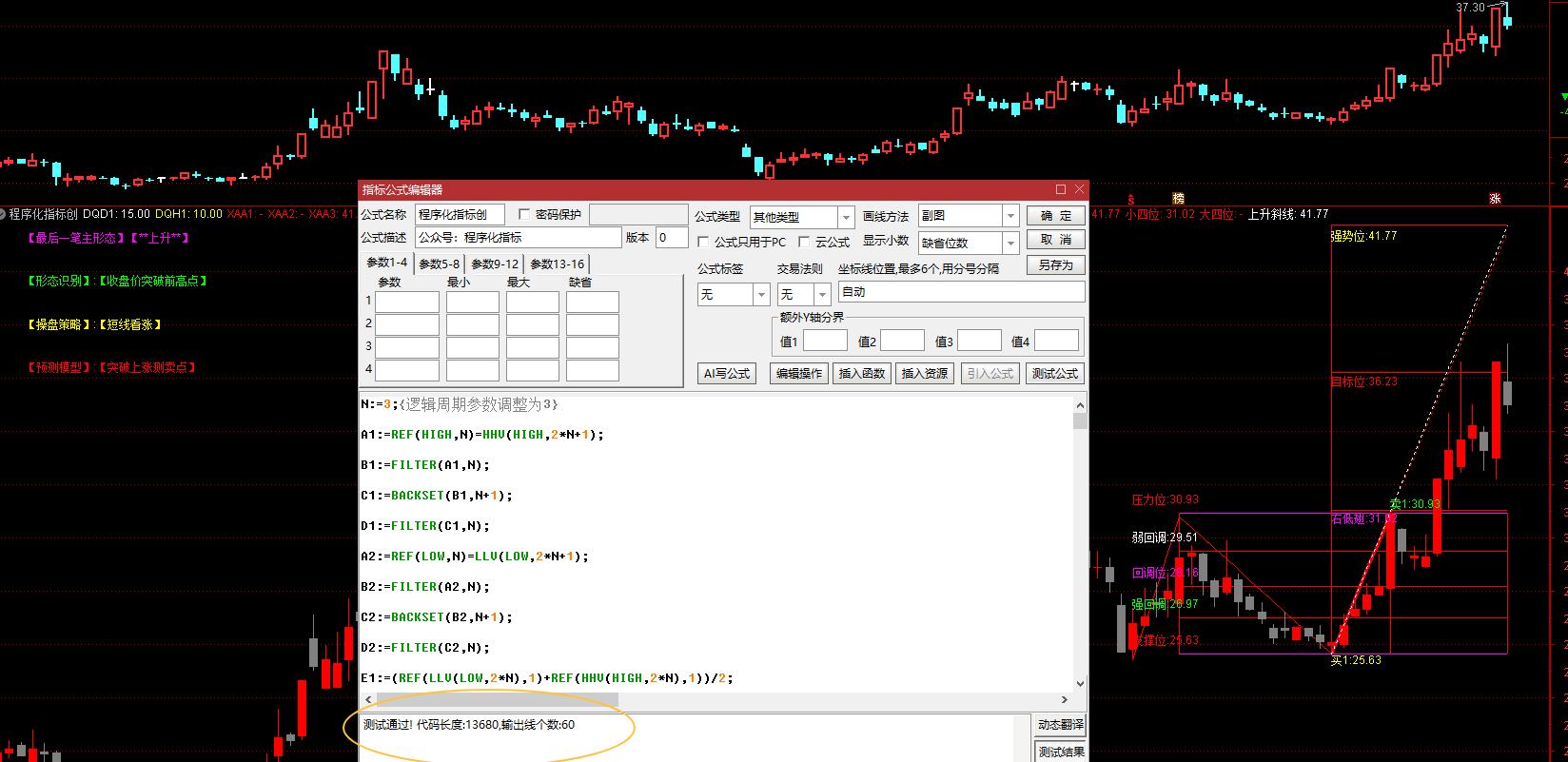The height and width of the screenshot is (762, 1568).
Task: Check the 公式只用于PC option
Action: (704, 242)
